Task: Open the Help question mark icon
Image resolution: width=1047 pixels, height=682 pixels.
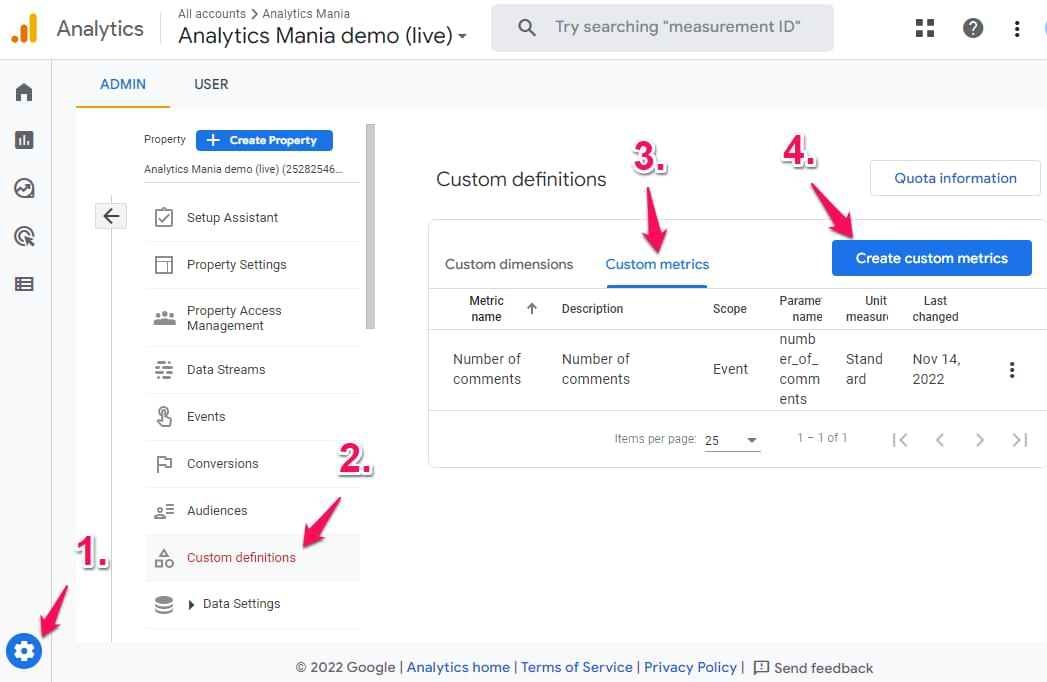Action: tap(973, 28)
